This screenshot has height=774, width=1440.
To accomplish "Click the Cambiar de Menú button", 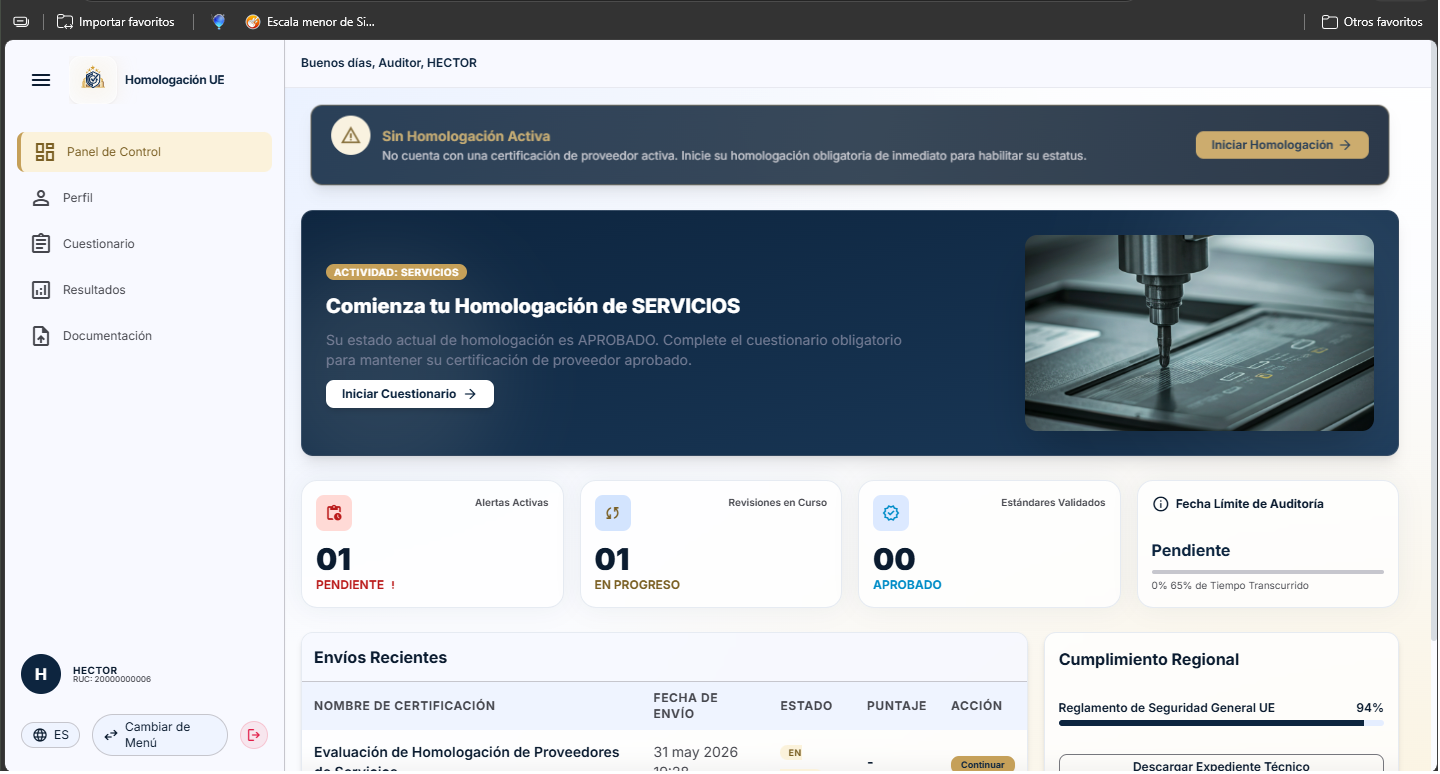I will coord(160,735).
